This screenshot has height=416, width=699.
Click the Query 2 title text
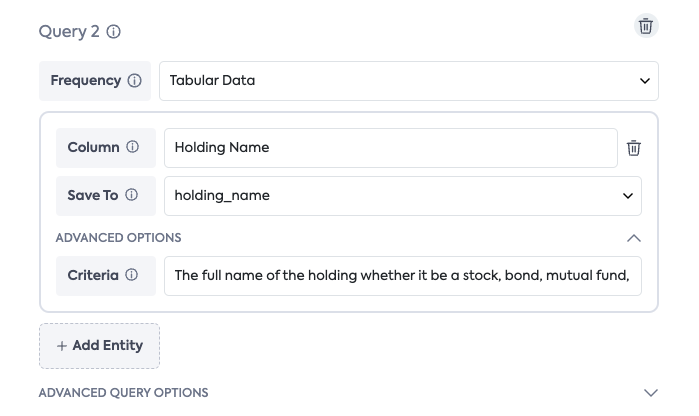tap(69, 32)
